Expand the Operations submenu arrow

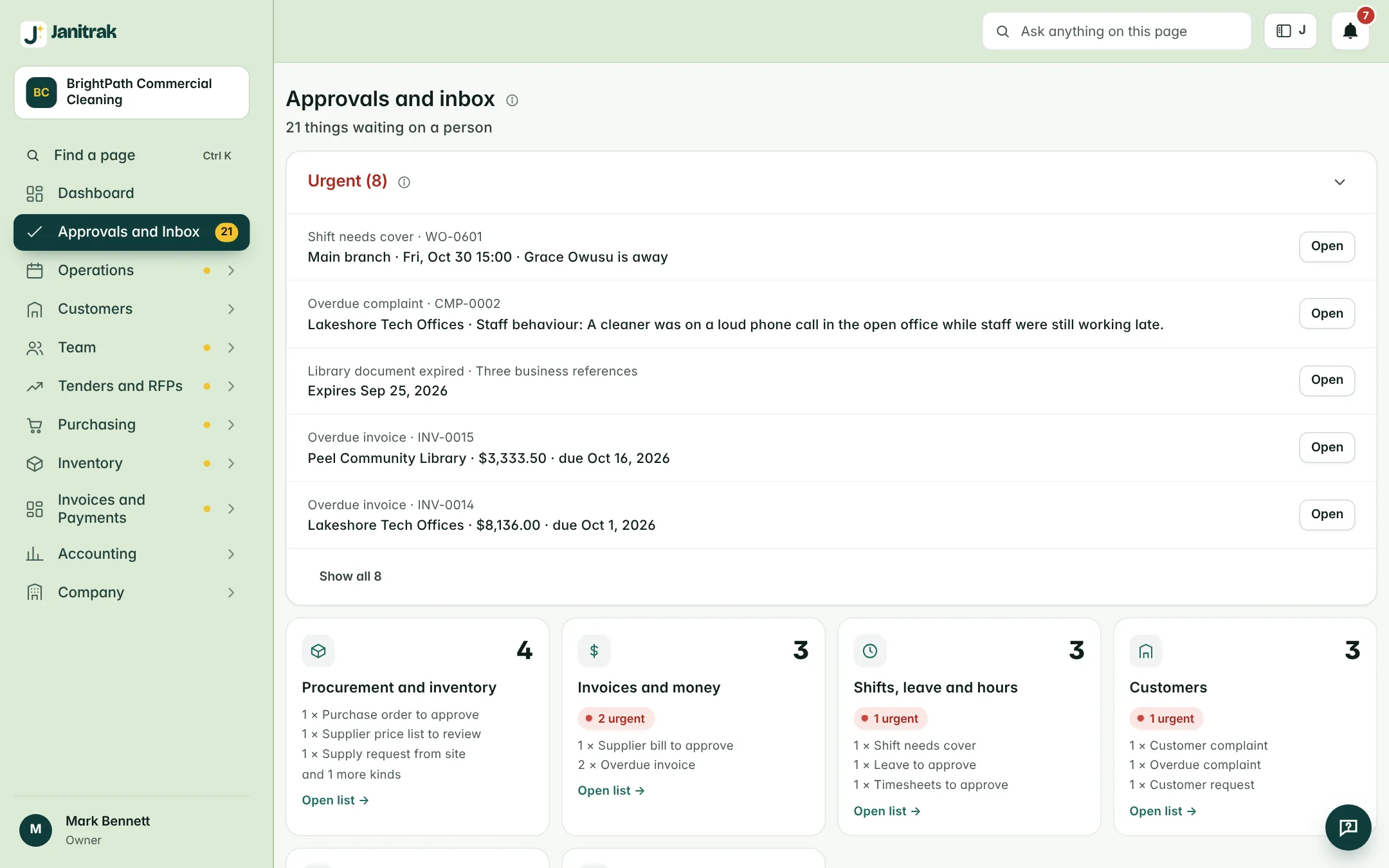[231, 271]
